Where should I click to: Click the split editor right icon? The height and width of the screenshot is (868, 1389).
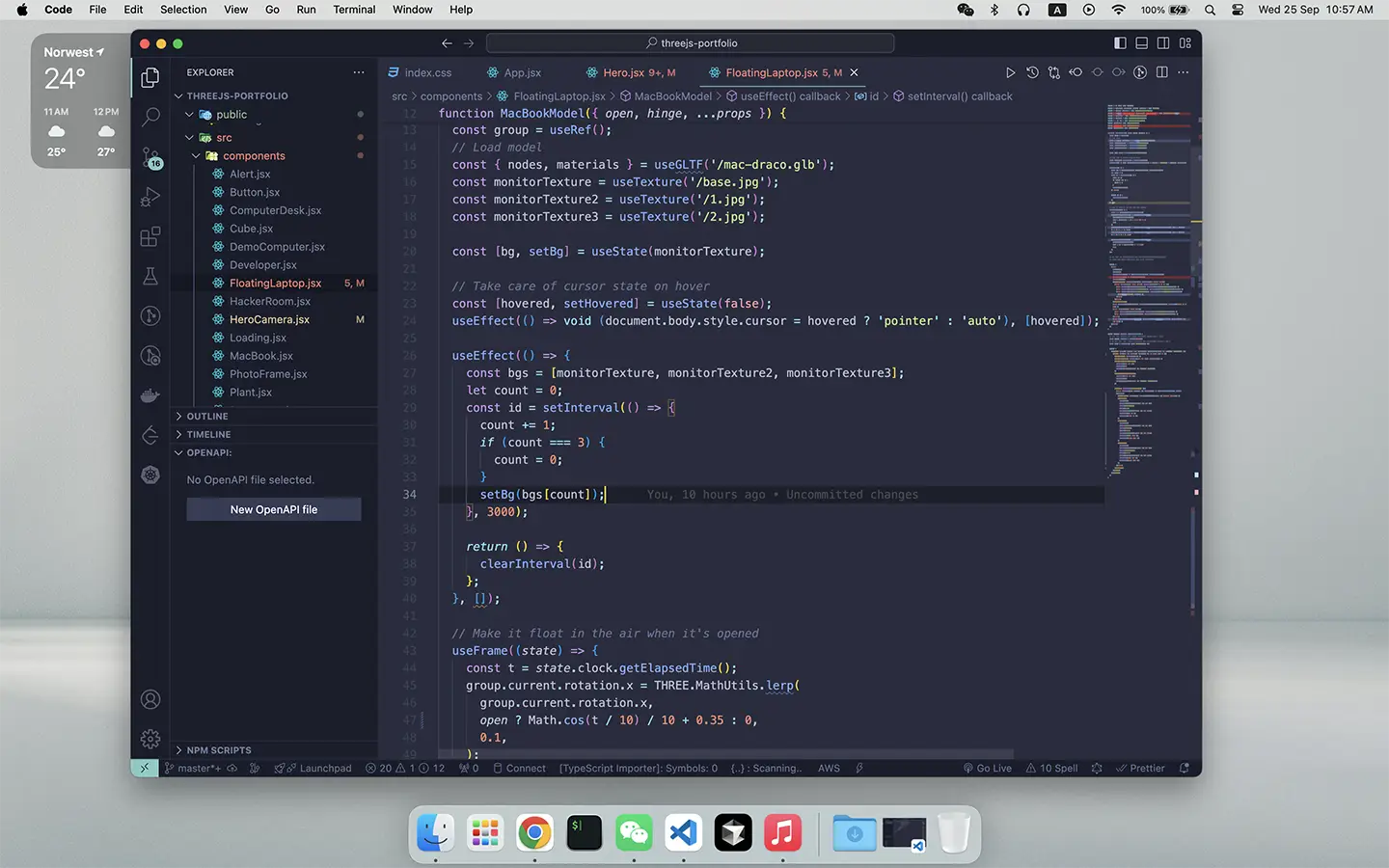click(x=1162, y=72)
